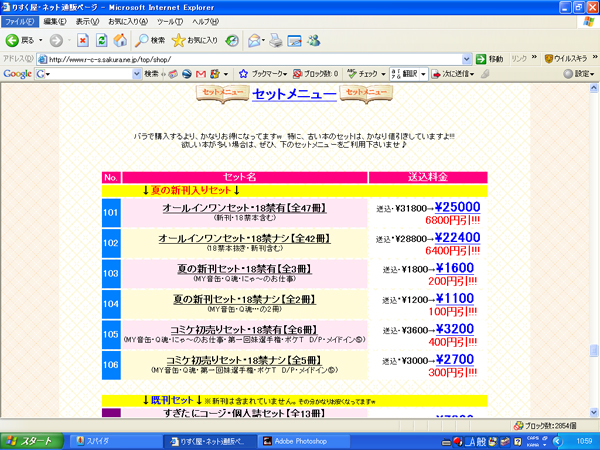This screenshot has width=600, height=450.
Task: Expand Google search box dropdown
Action: [137, 74]
